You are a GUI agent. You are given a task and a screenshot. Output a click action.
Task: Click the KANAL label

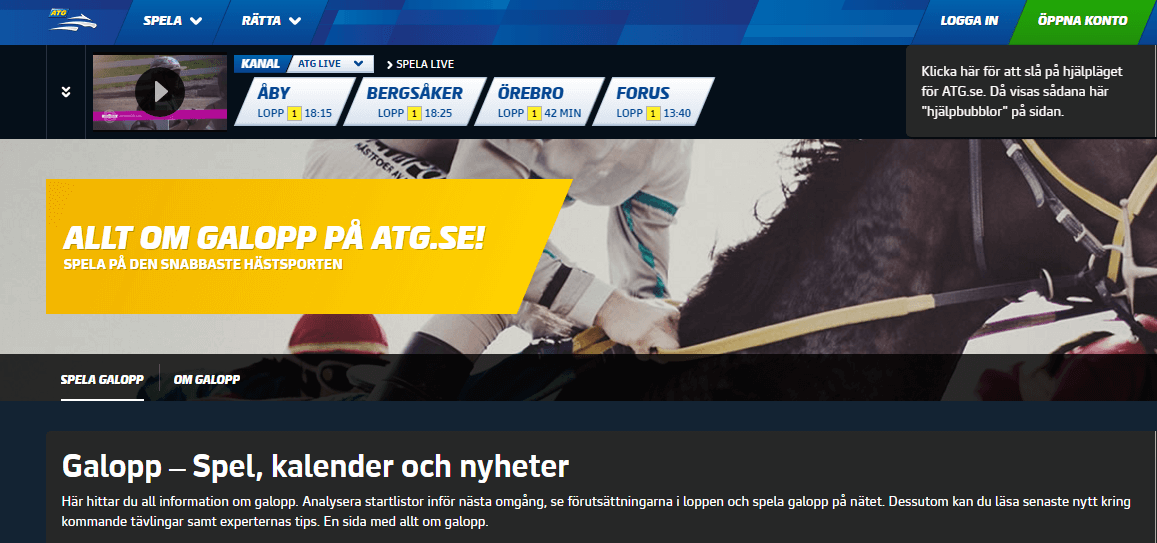(260, 63)
